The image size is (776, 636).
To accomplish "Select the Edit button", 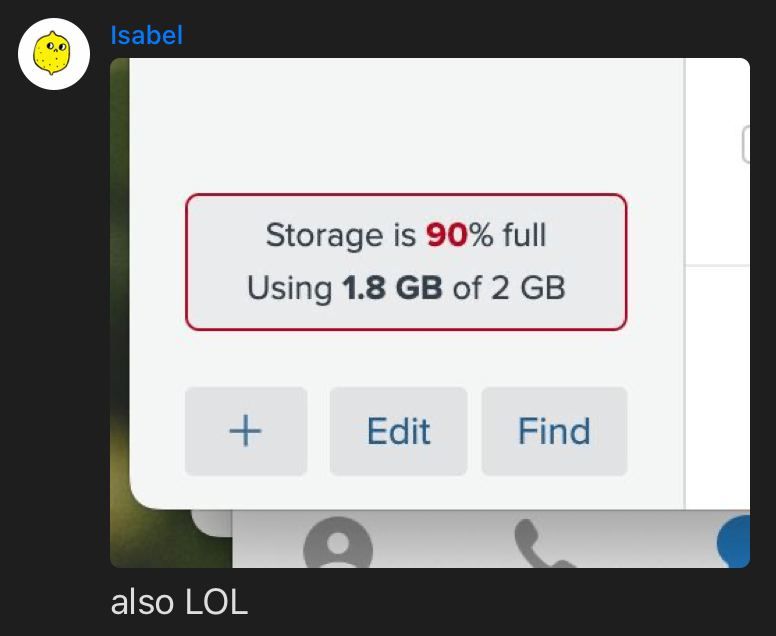I will 398,431.
